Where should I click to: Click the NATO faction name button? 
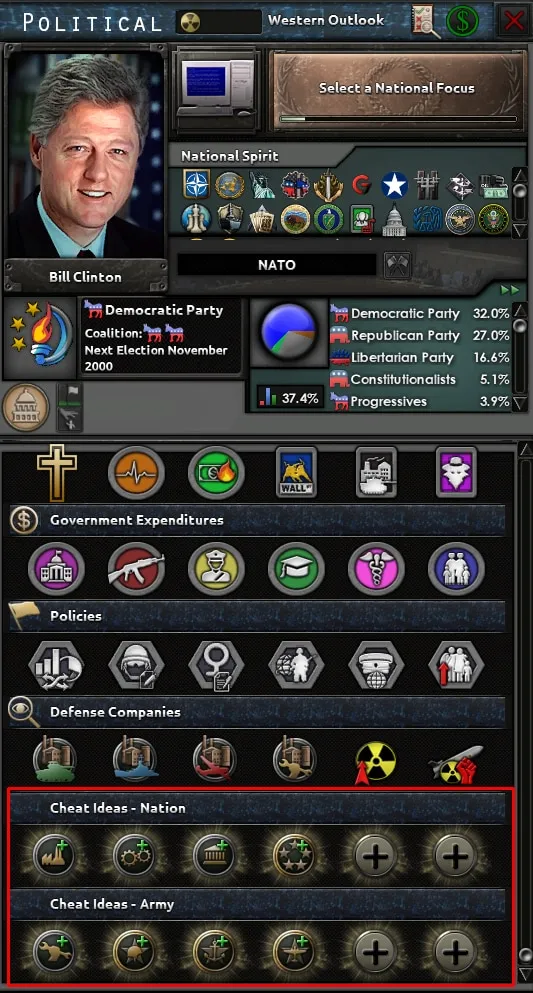(277, 265)
